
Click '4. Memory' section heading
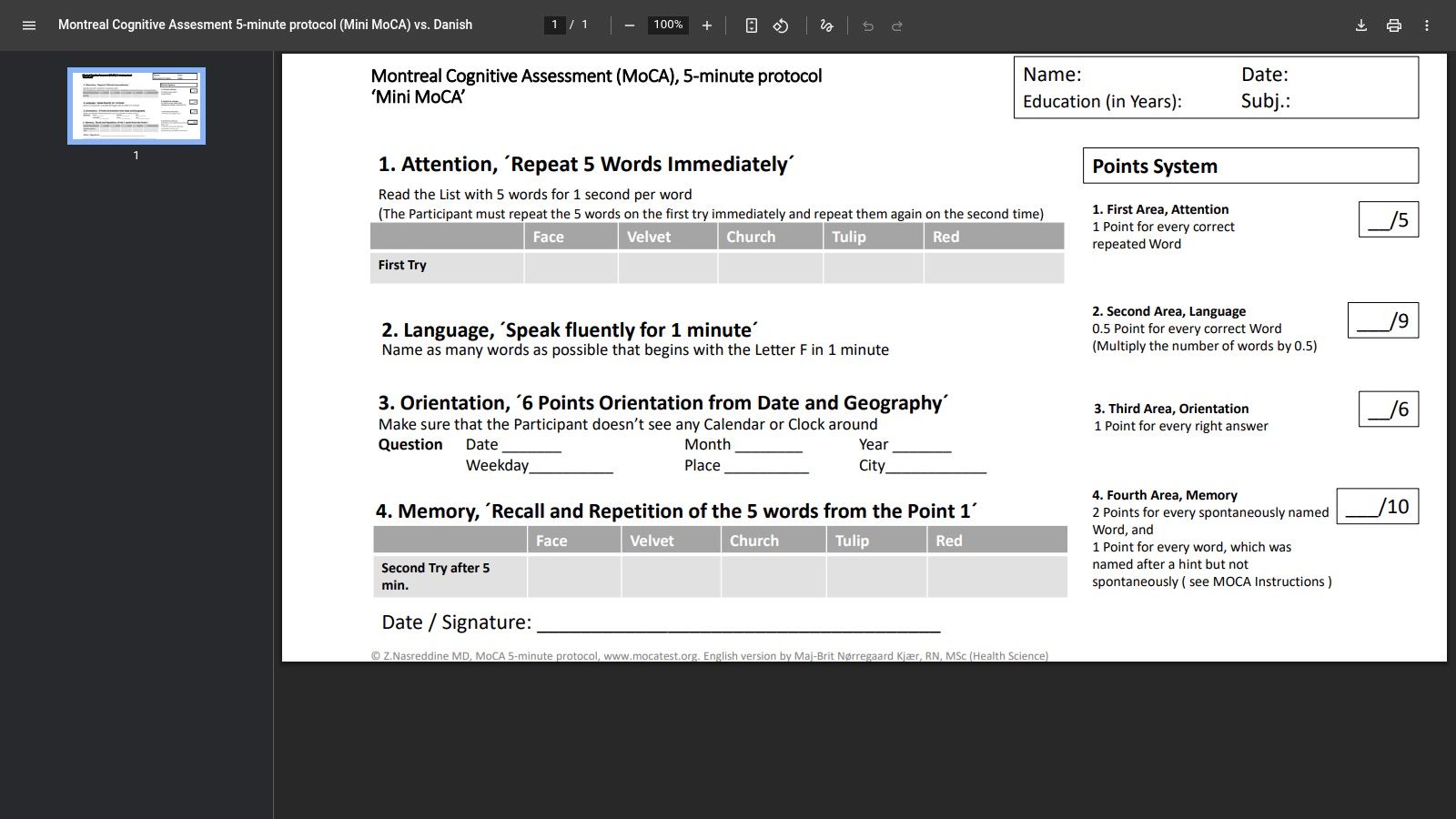[x=676, y=511]
